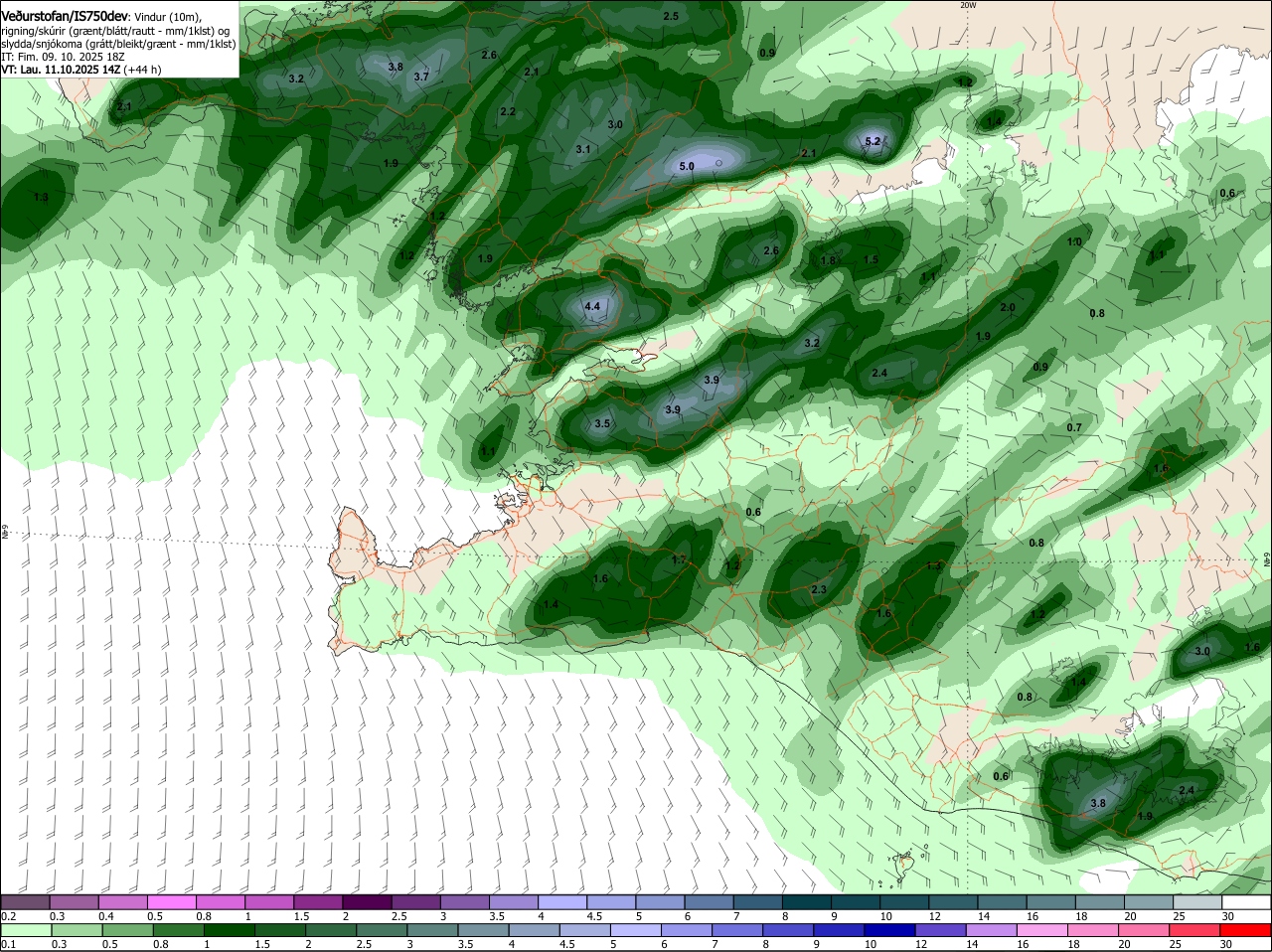Viewport: 1272px width, 952px height.
Task: Click the 2.3 precipitation value on the map
Action: coord(819,589)
